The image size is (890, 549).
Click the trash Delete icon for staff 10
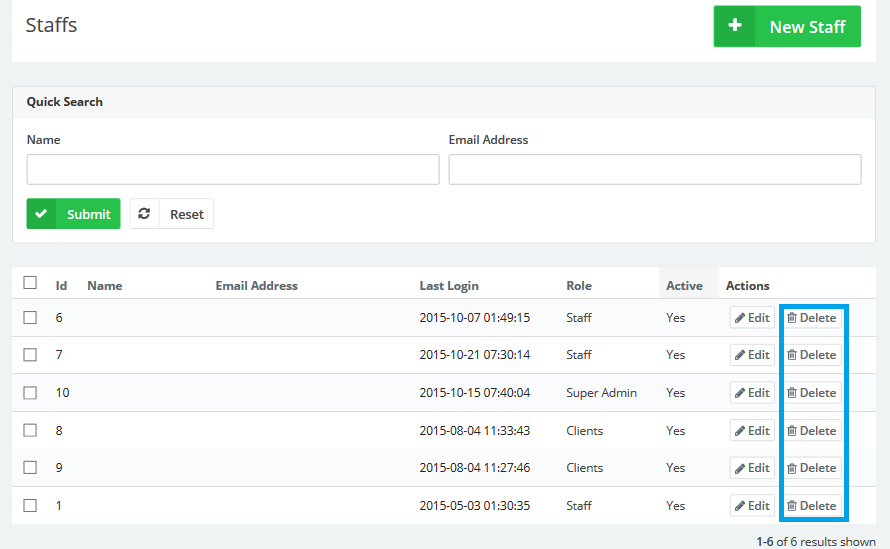(x=792, y=393)
